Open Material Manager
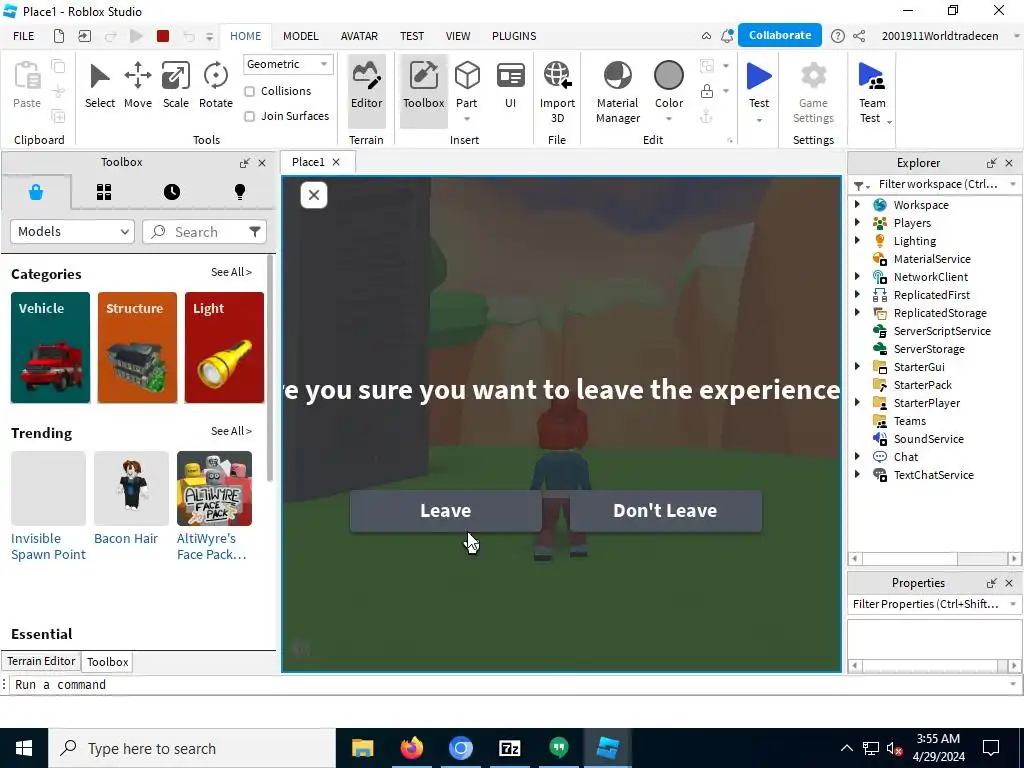Viewport: 1024px width, 768px height. pos(617,92)
